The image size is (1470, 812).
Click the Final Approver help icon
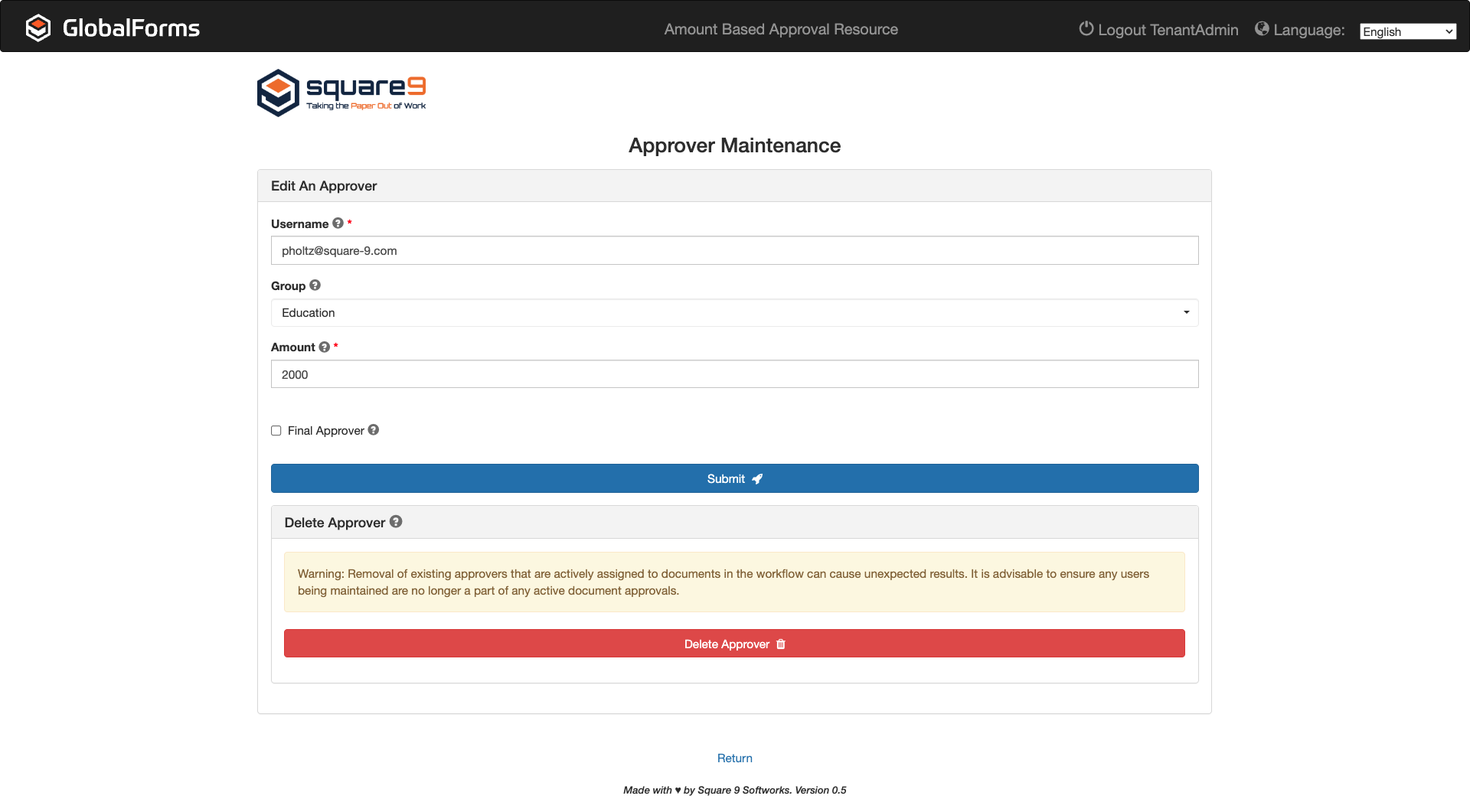(374, 430)
